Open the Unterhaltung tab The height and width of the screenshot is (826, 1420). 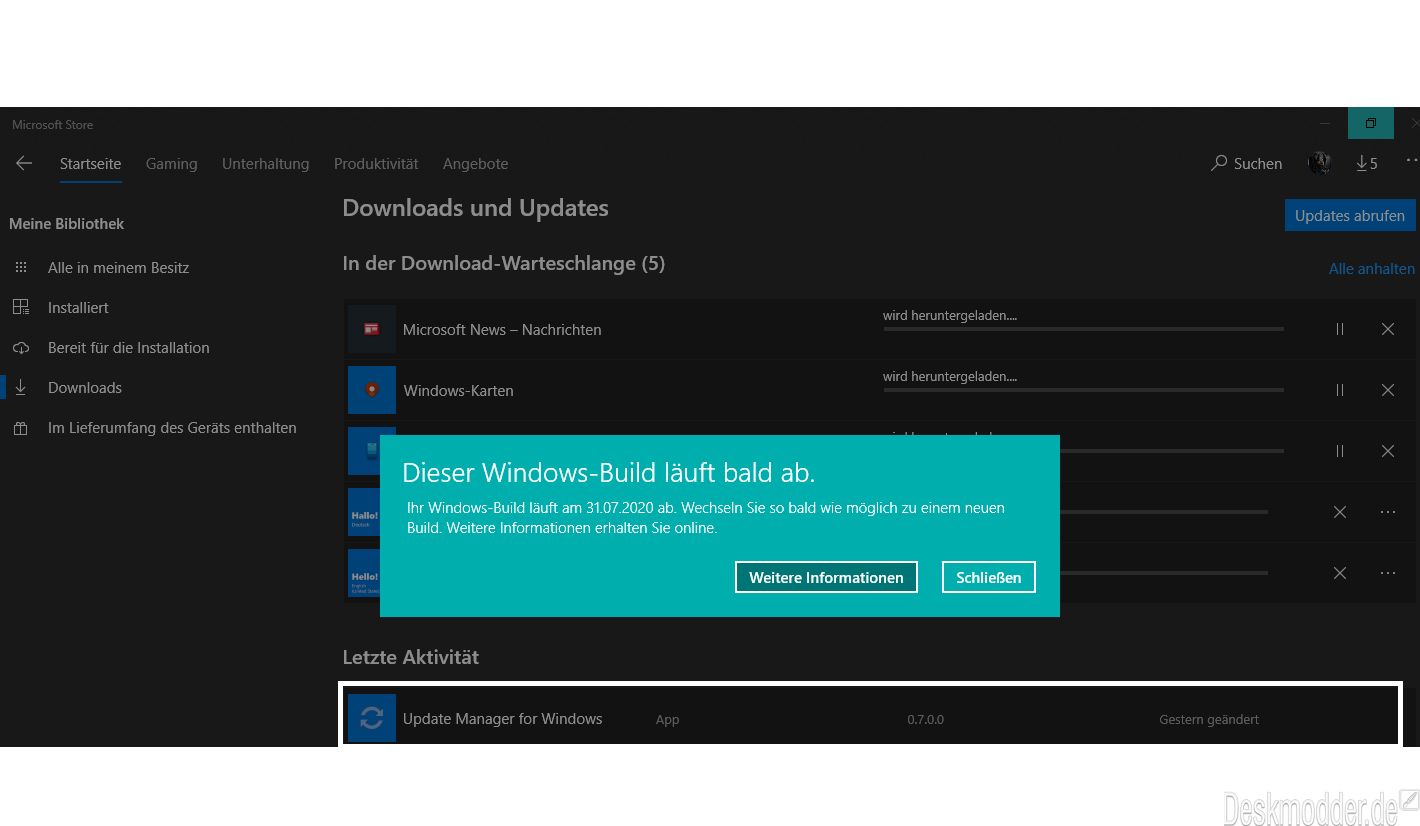[x=265, y=164]
